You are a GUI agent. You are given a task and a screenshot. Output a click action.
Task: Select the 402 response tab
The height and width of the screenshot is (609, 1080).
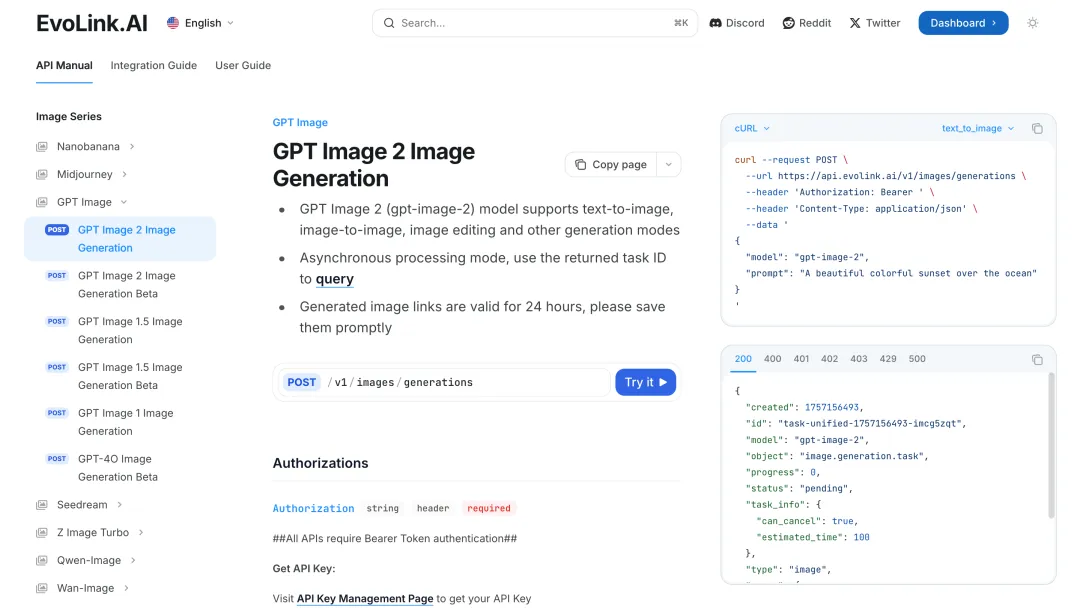[x=829, y=359]
